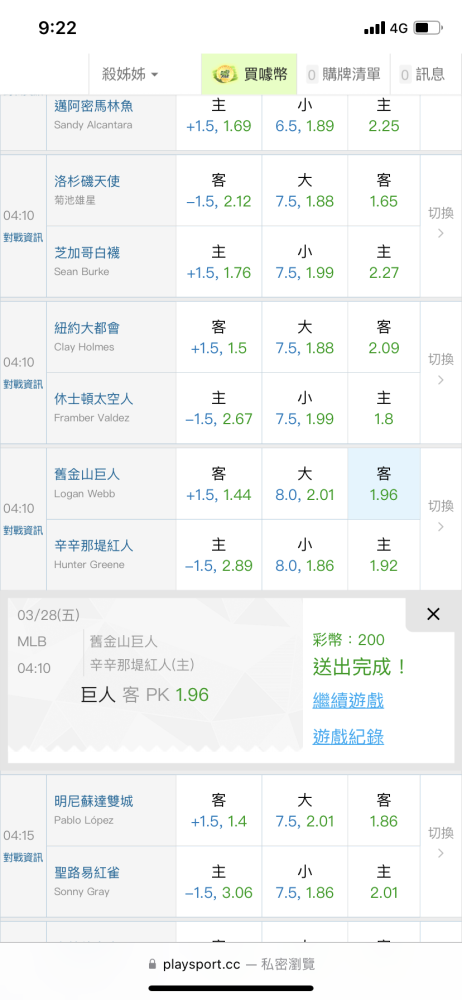Select 洛杉磯天使 大 7.5, 1.88 option
The image size is (462, 1000).
coord(304,191)
